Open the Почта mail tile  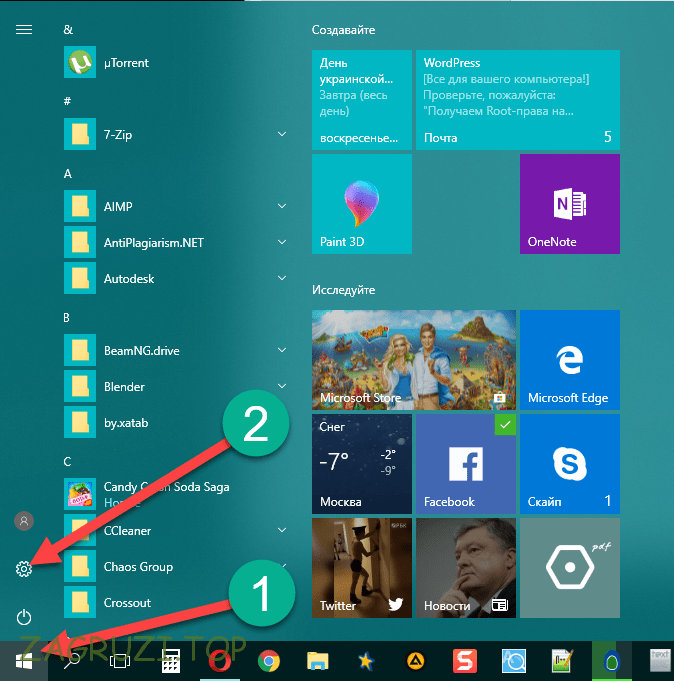(x=518, y=100)
